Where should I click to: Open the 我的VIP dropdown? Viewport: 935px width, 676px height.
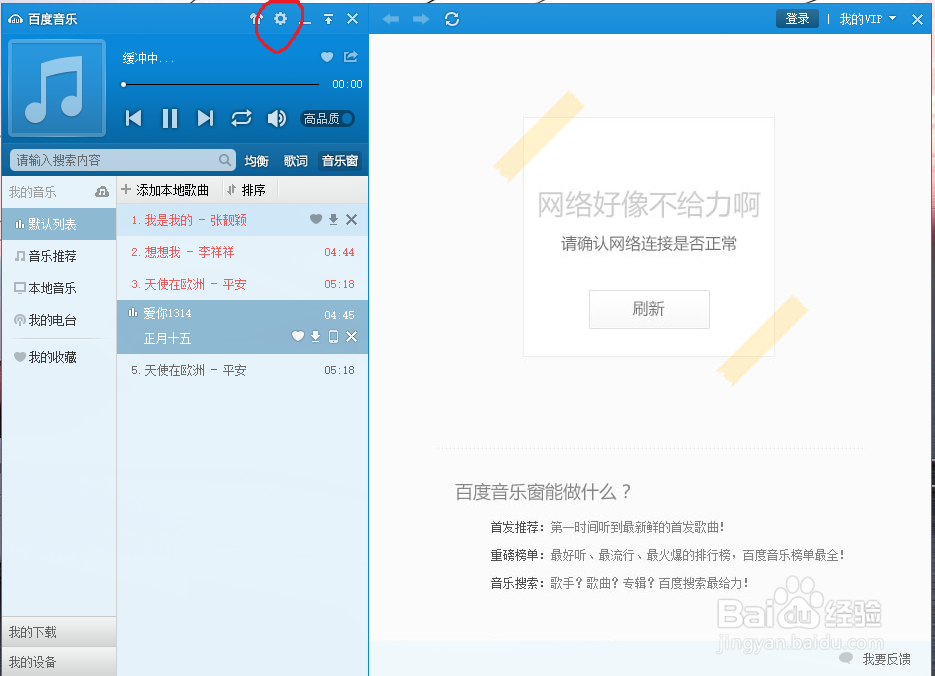pyautogui.click(x=868, y=19)
